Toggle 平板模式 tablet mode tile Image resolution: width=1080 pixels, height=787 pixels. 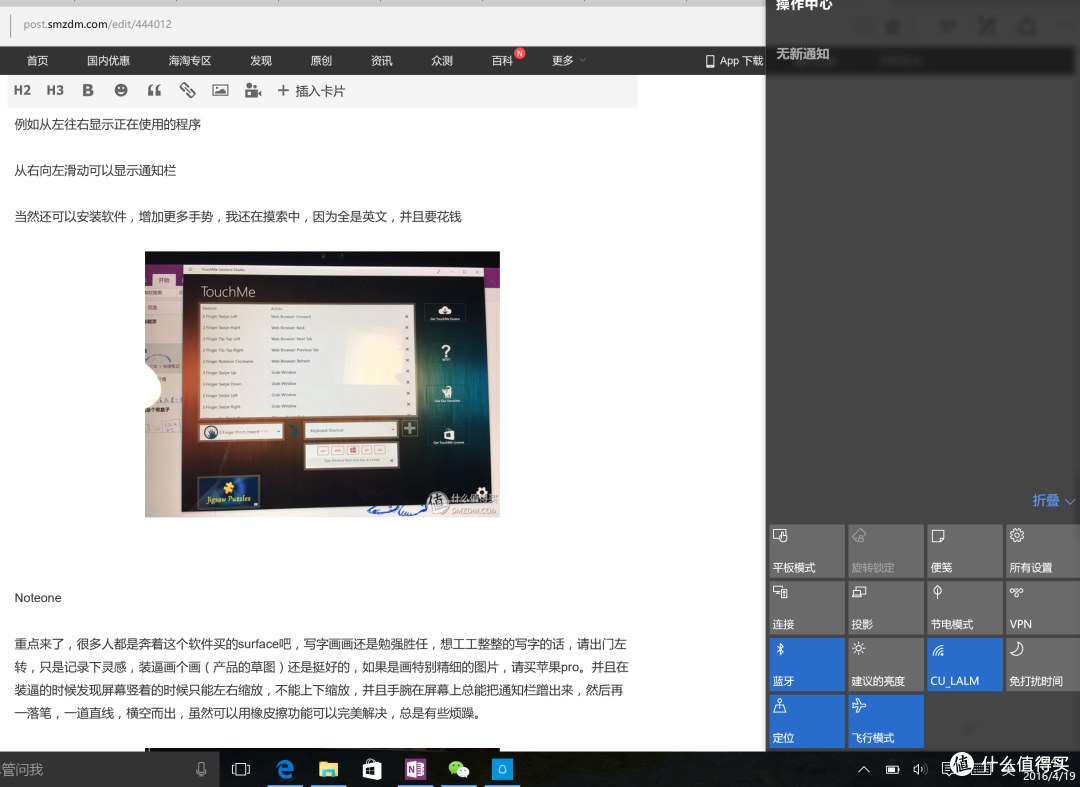point(807,551)
